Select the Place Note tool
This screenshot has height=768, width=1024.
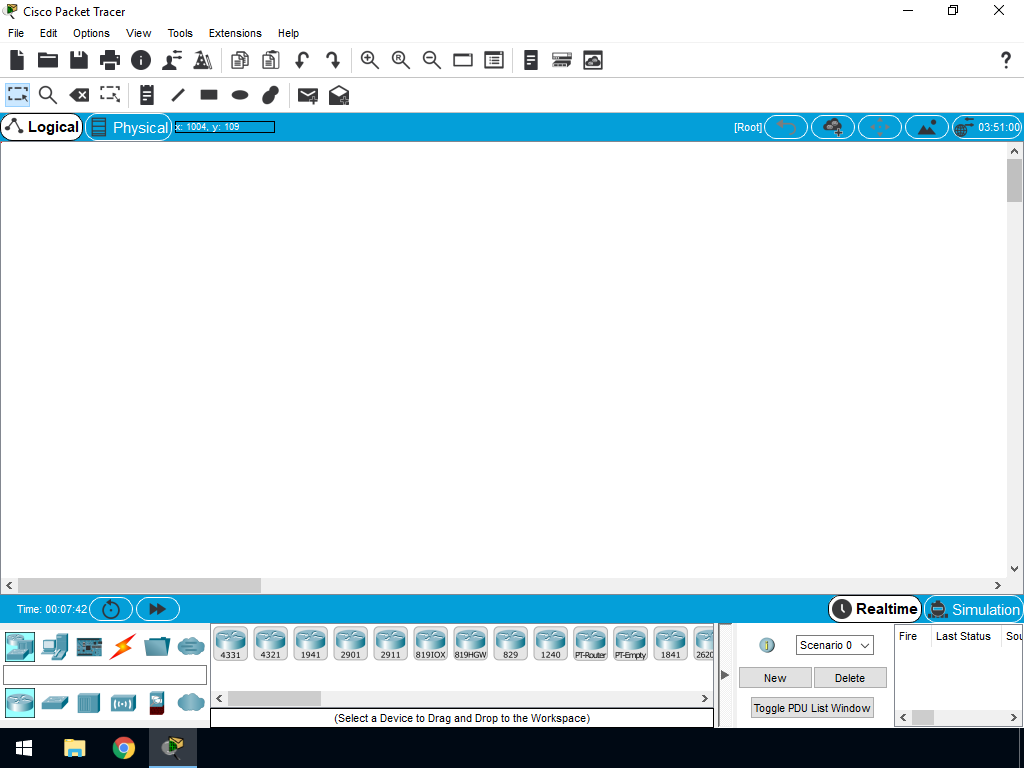tap(147, 95)
